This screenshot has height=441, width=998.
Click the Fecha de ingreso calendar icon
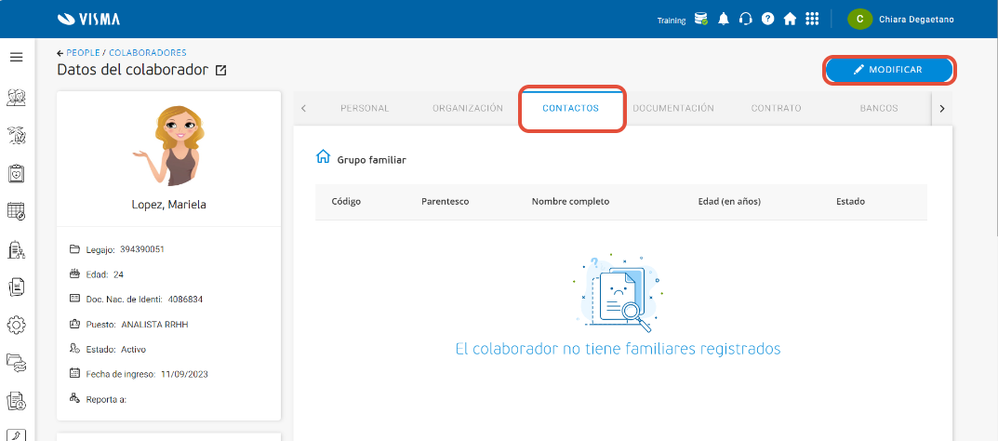tap(74, 374)
